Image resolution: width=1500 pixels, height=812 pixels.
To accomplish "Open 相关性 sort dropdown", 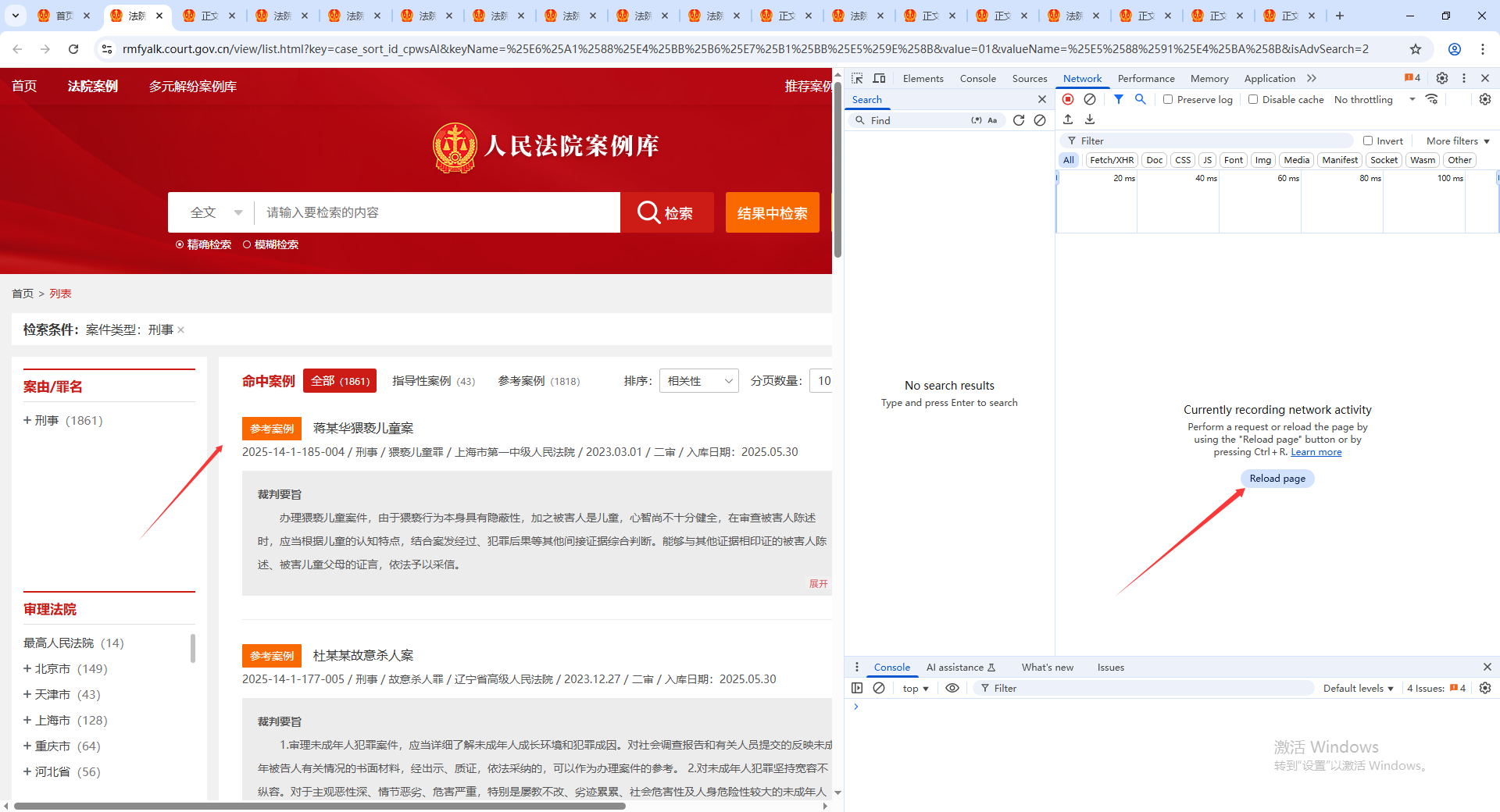I will [699, 381].
